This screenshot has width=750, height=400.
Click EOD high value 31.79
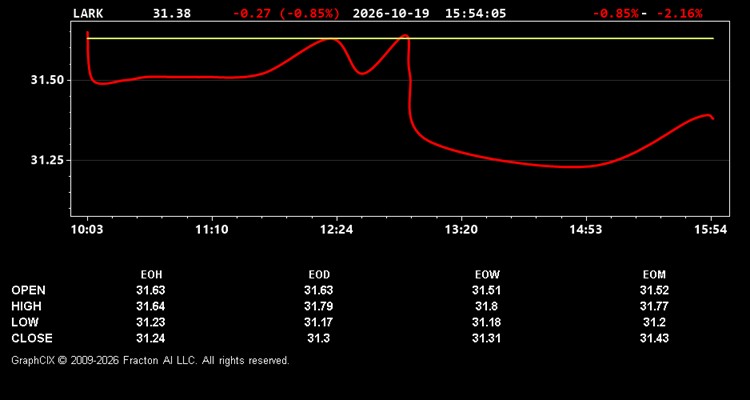pos(319,306)
